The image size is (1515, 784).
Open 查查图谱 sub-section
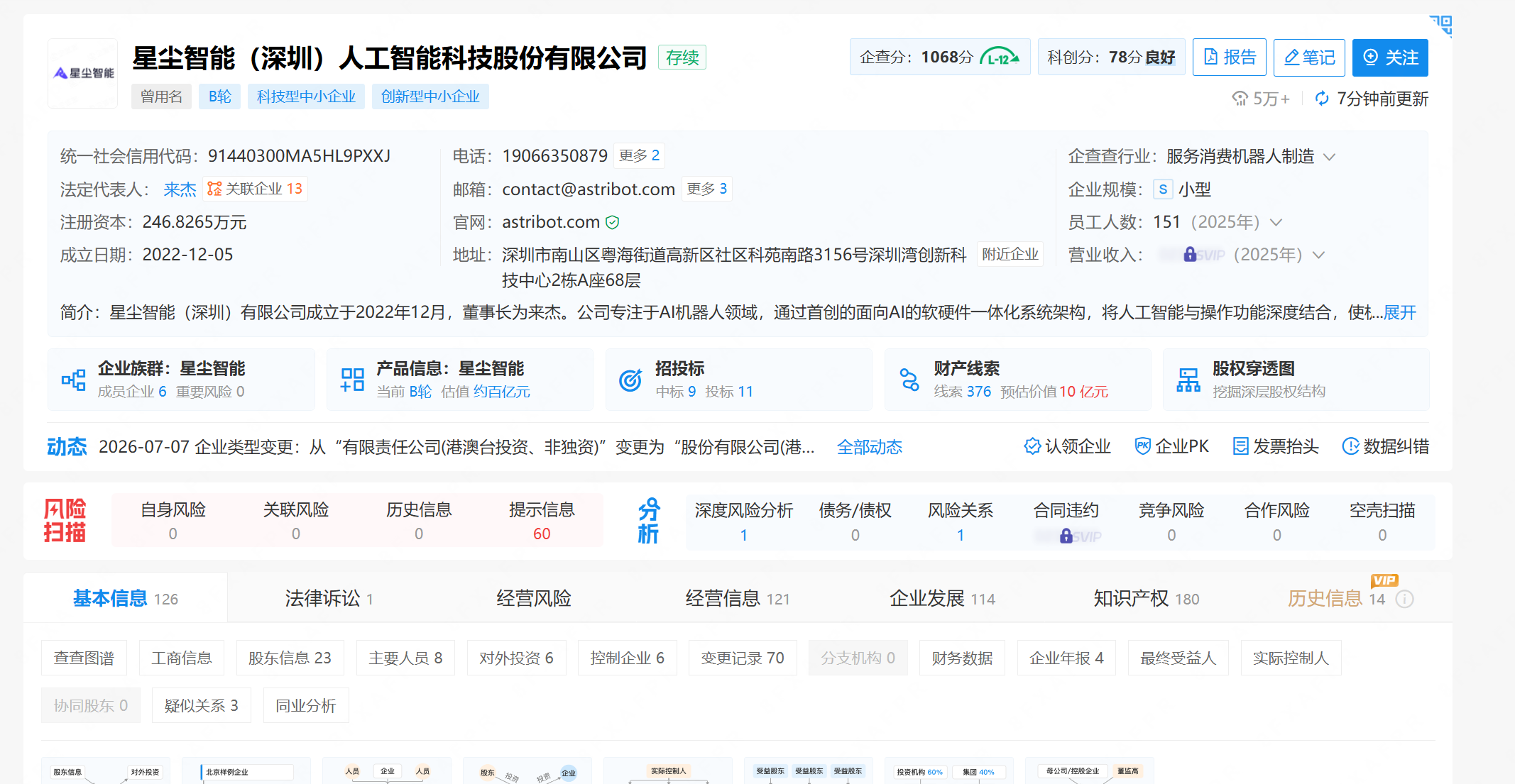click(x=84, y=658)
